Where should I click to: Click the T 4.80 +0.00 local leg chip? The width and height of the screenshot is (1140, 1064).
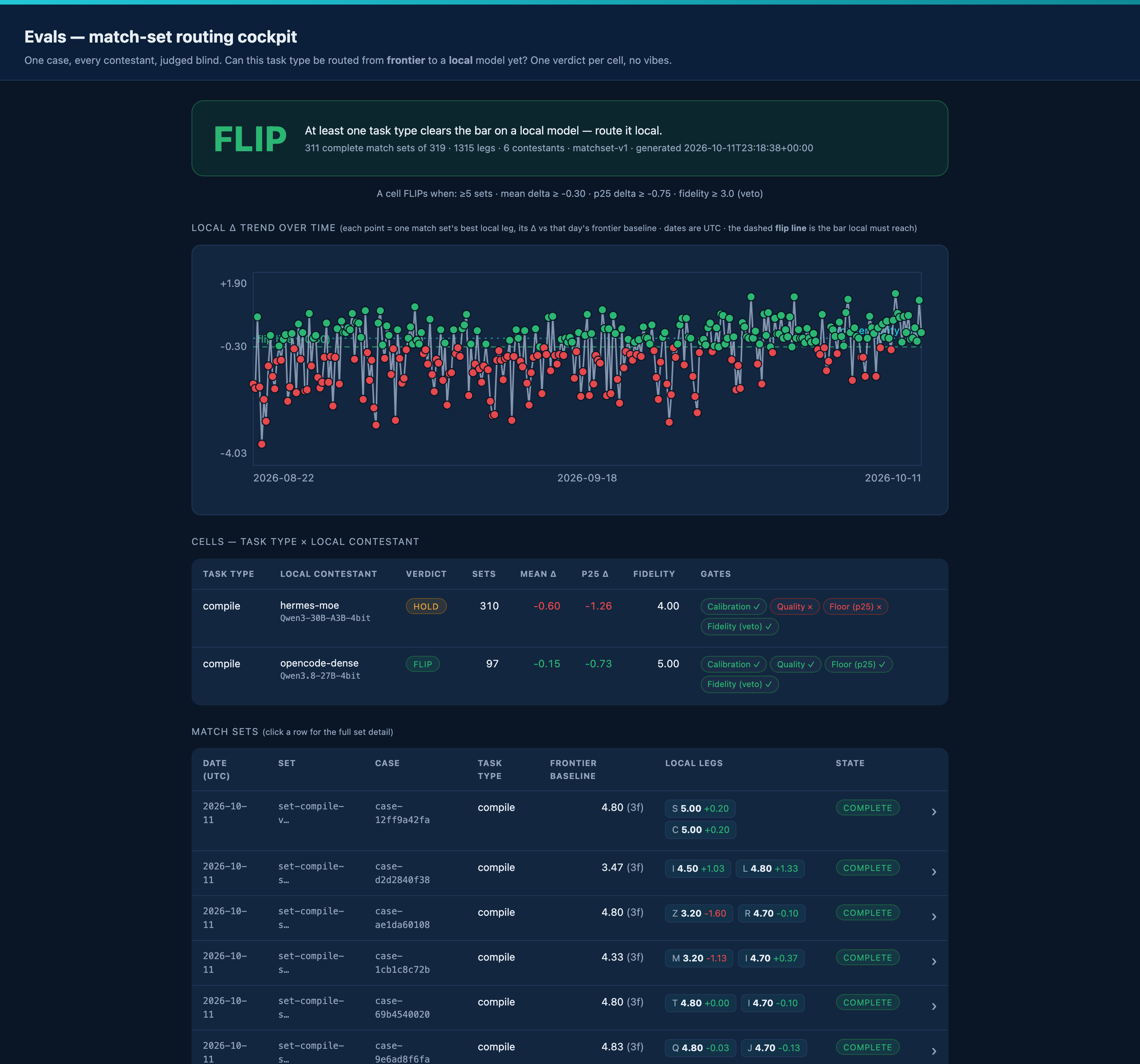click(x=700, y=1002)
